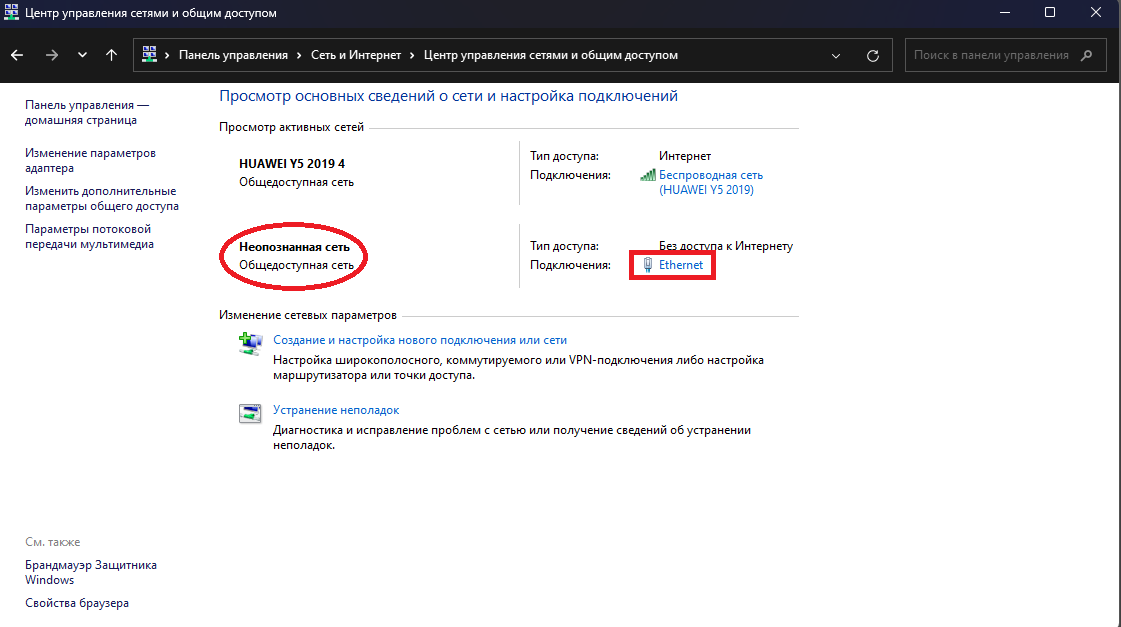
Task: Open Изменение параметров адаптера in the sidebar
Action: pos(90,161)
